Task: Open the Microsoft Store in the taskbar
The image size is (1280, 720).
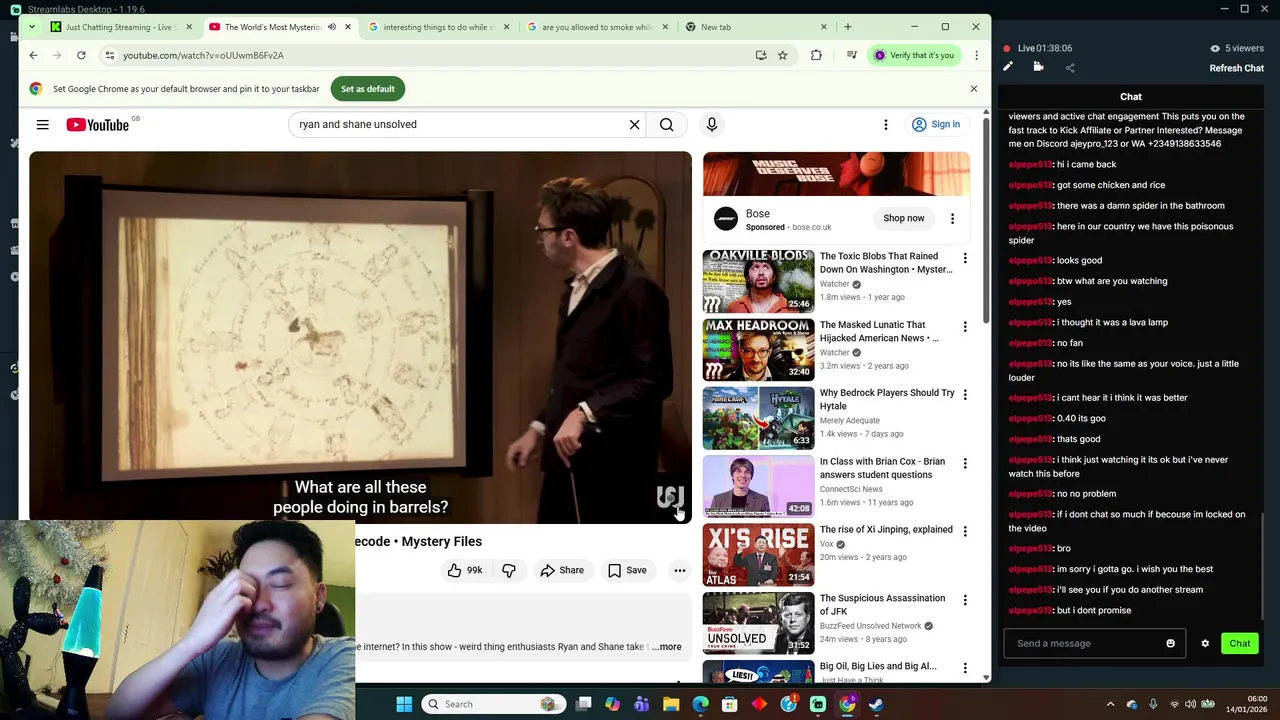Action: tap(730, 704)
